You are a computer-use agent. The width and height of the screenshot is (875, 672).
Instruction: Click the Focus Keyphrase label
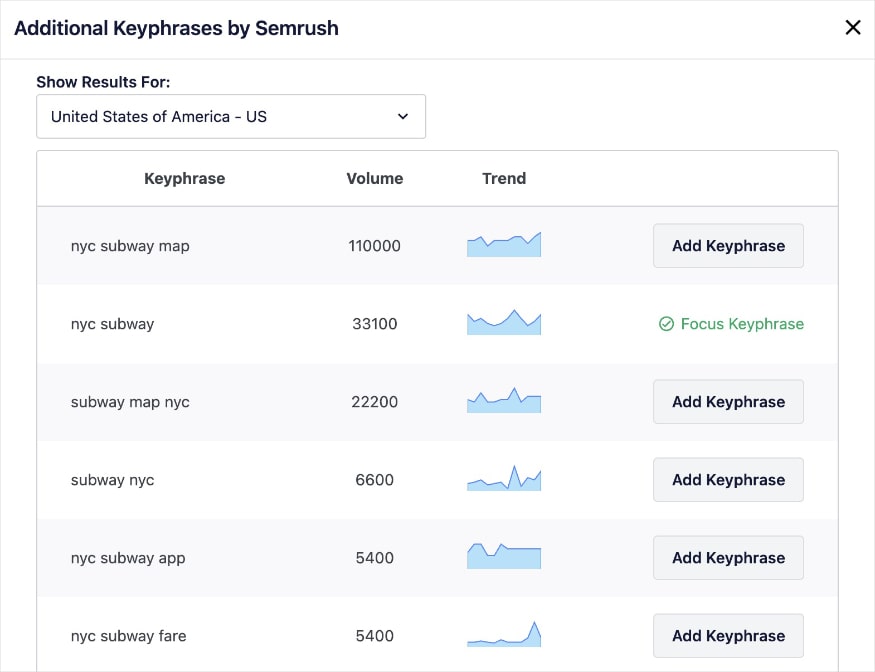742,324
